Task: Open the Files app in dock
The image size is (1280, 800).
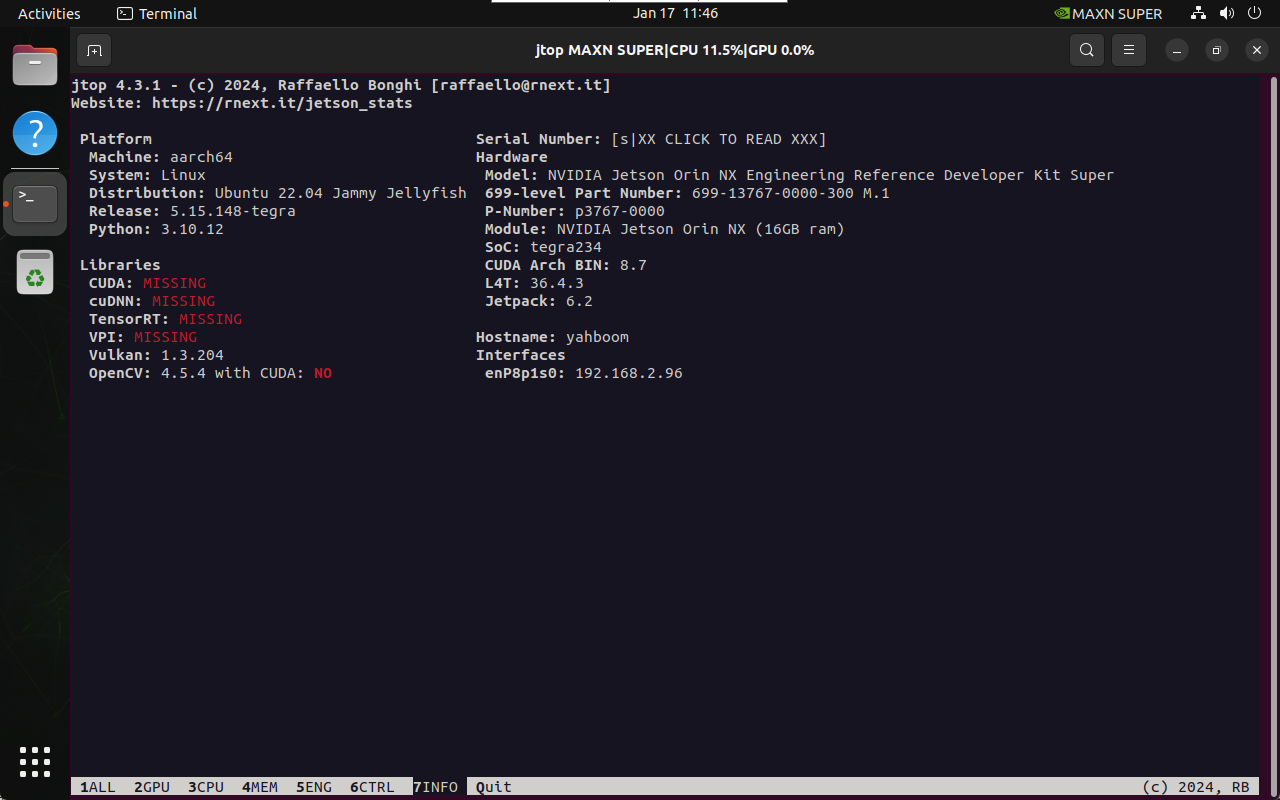Action: (x=35, y=65)
